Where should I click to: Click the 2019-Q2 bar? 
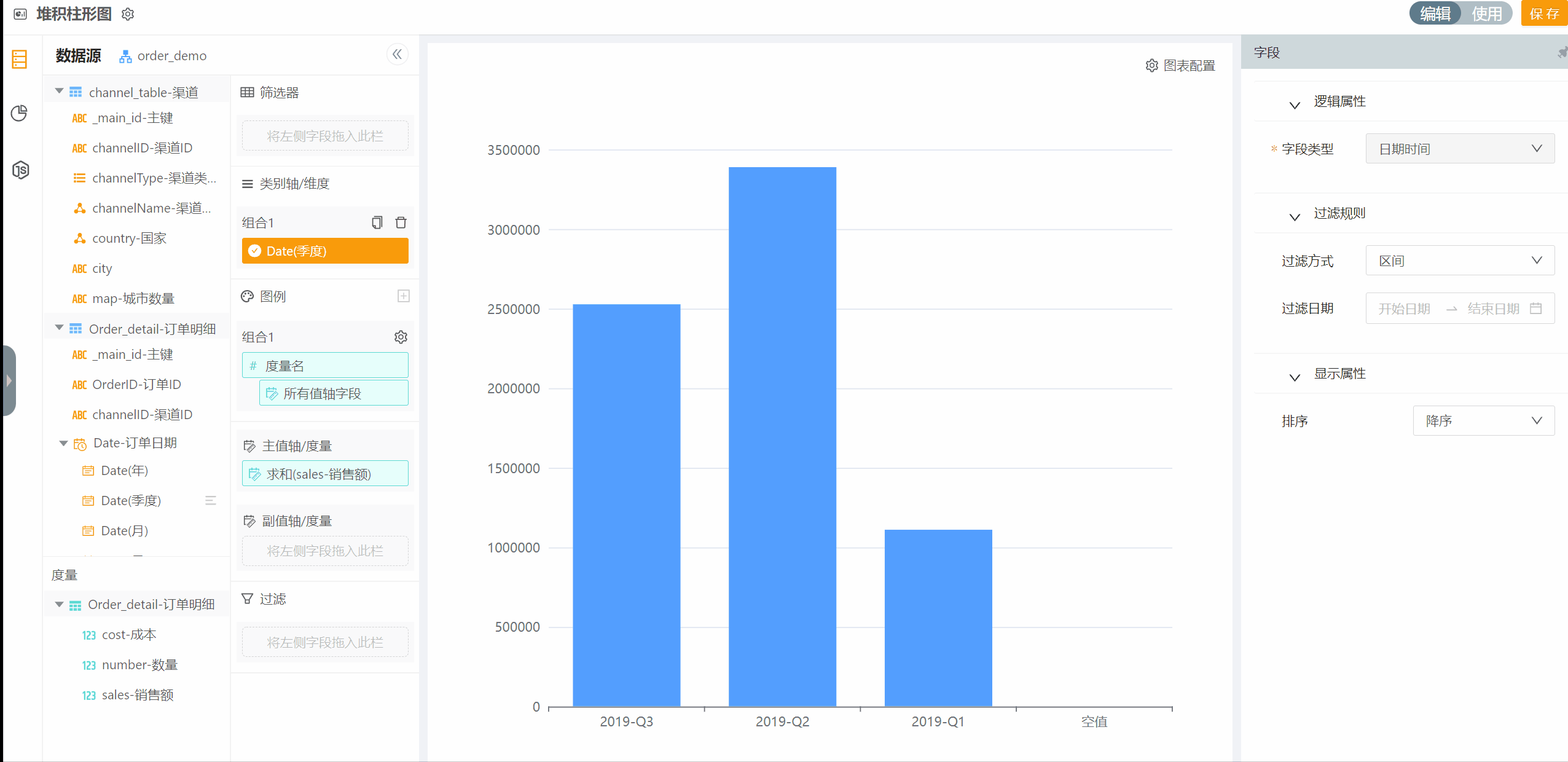pyautogui.click(x=782, y=436)
